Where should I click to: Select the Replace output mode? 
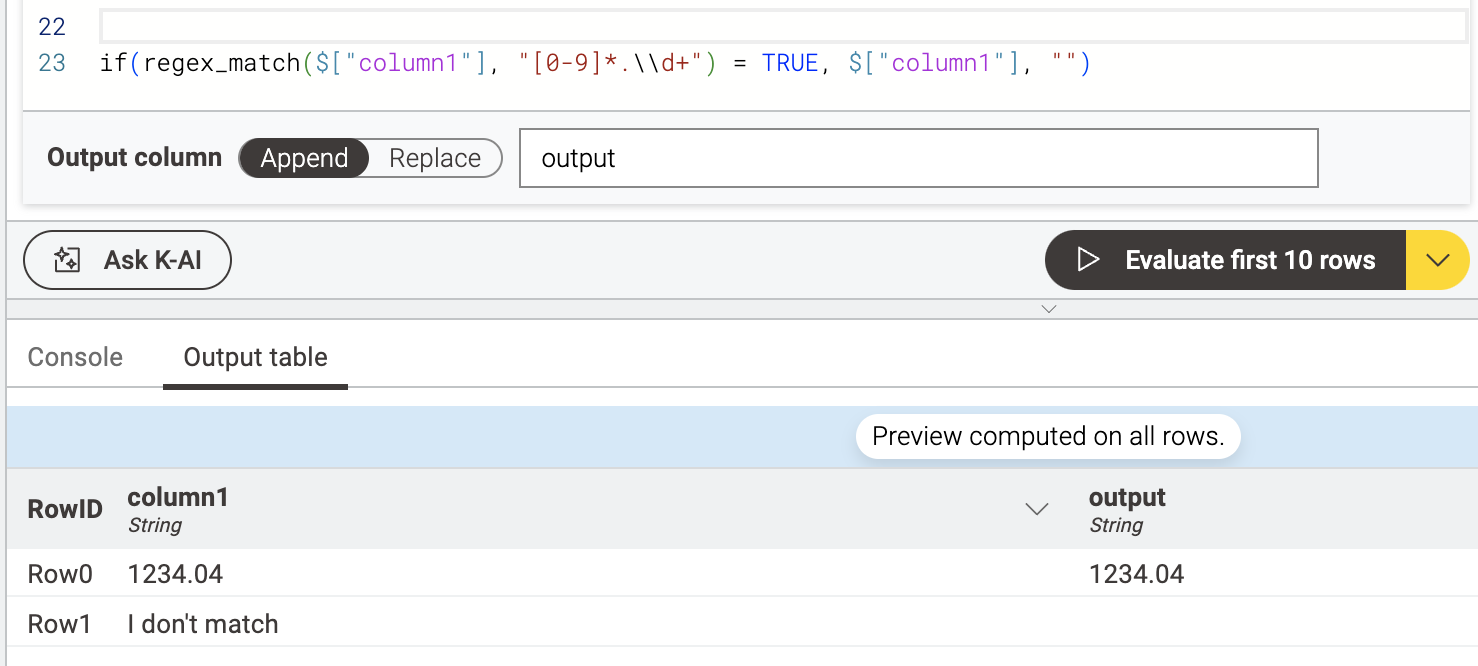tap(435, 158)
